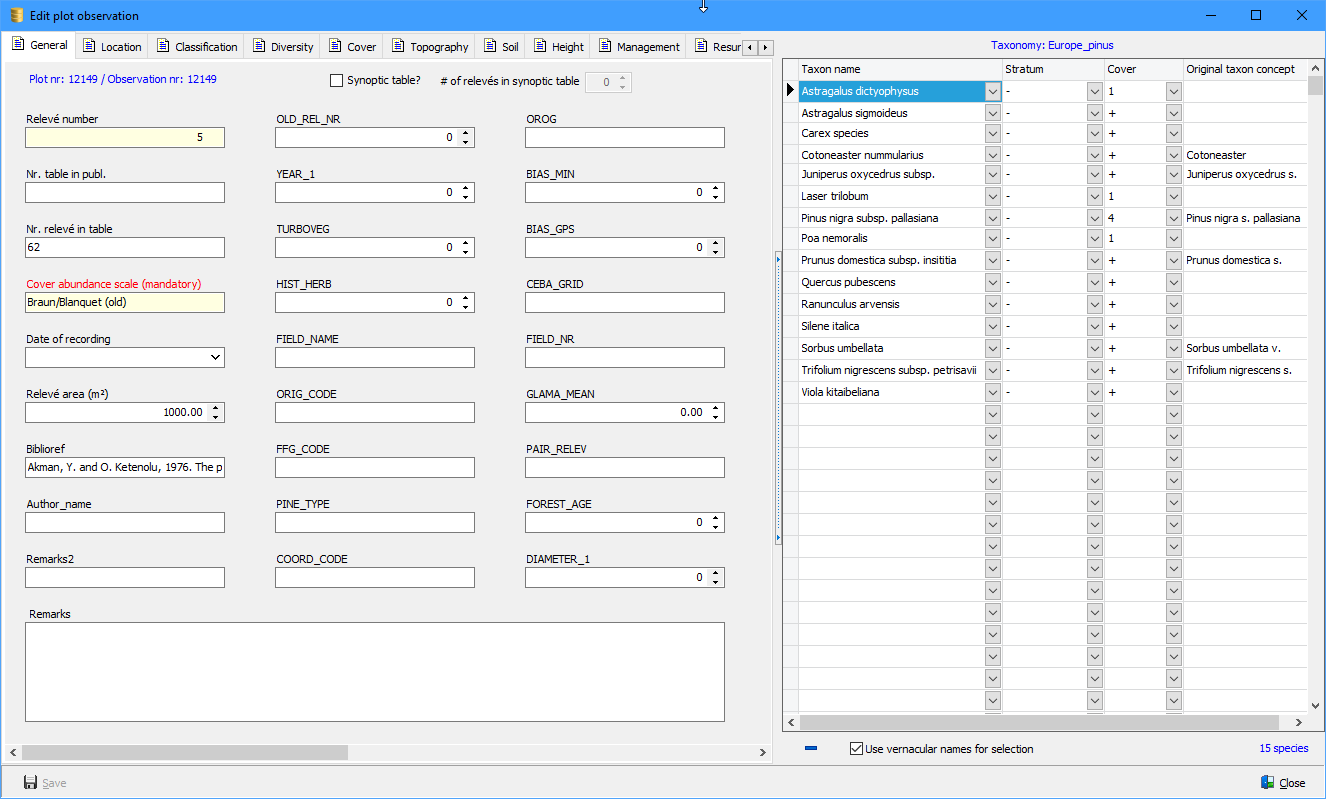The width and height of the screenshot is (1326, 799).
Task: Uncheck Use vernacular names for selection
Action: pos(856,749)
